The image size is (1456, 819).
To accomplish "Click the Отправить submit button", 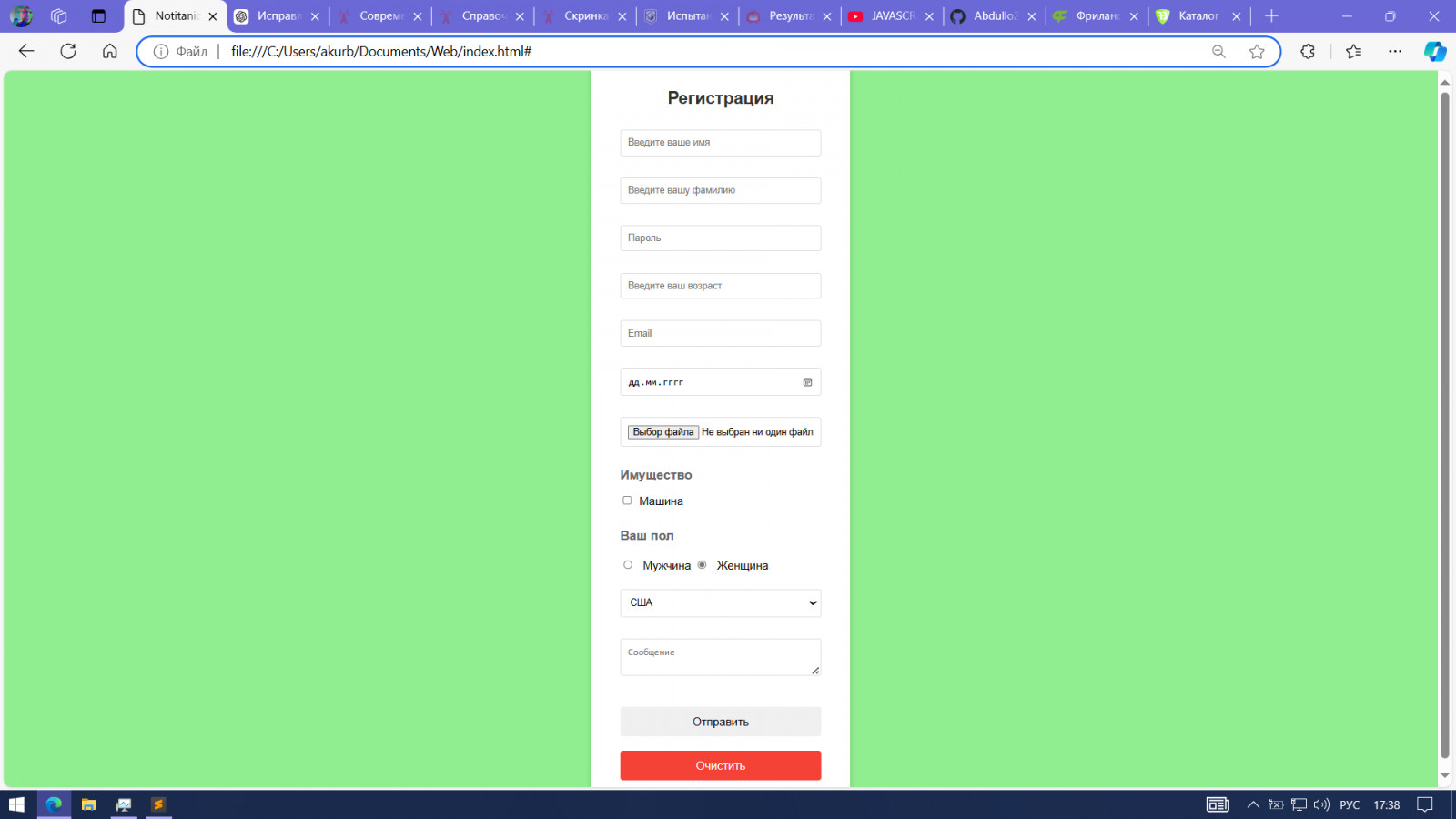I will click(x=721, y=722).
